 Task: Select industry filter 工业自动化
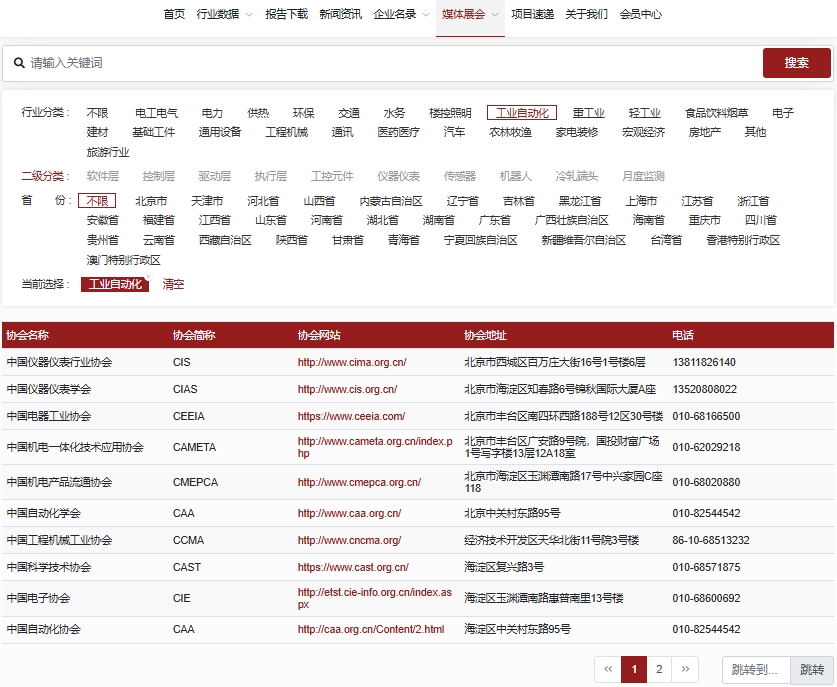click(522, 113)
